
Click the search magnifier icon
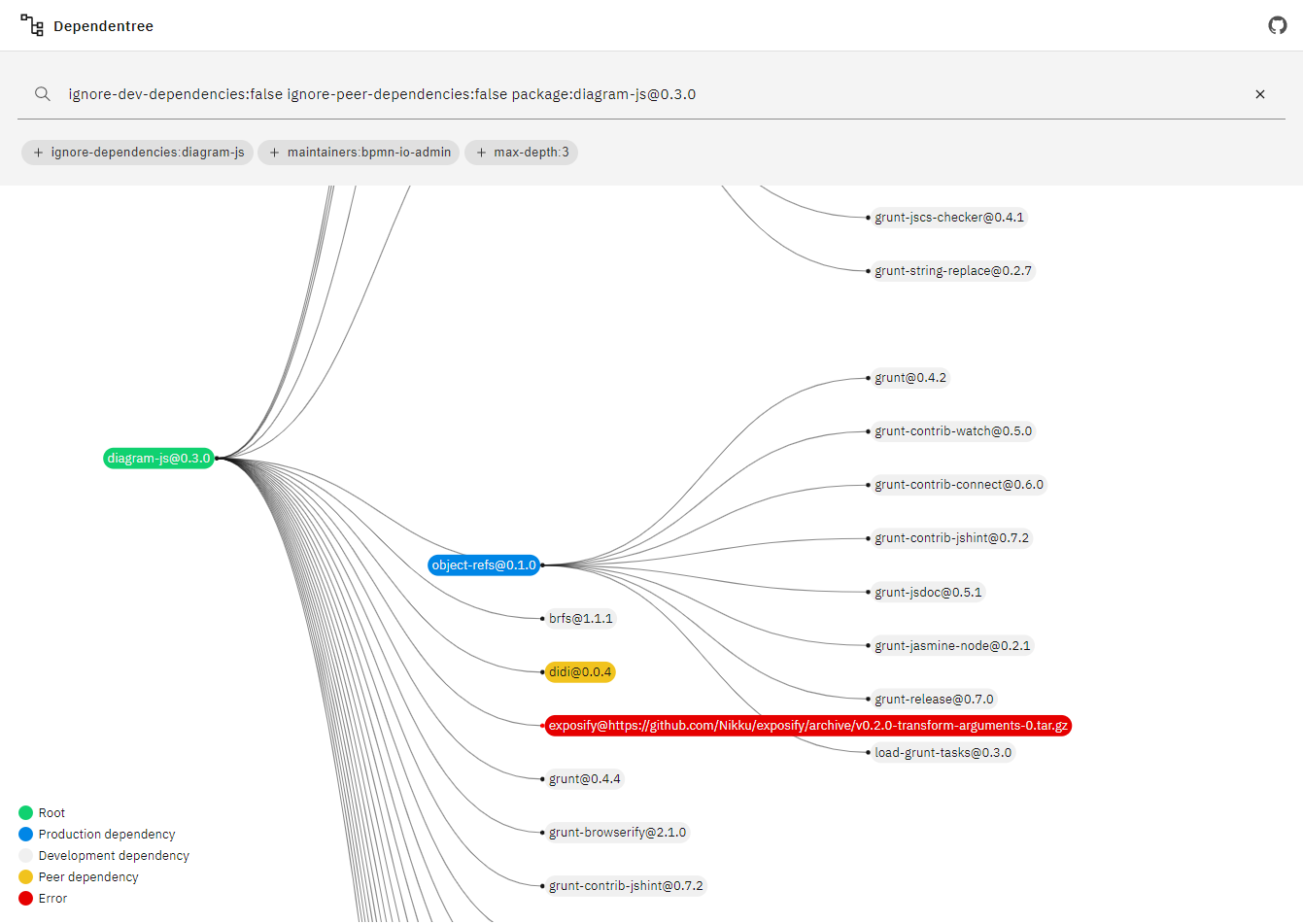coord(43,94)
